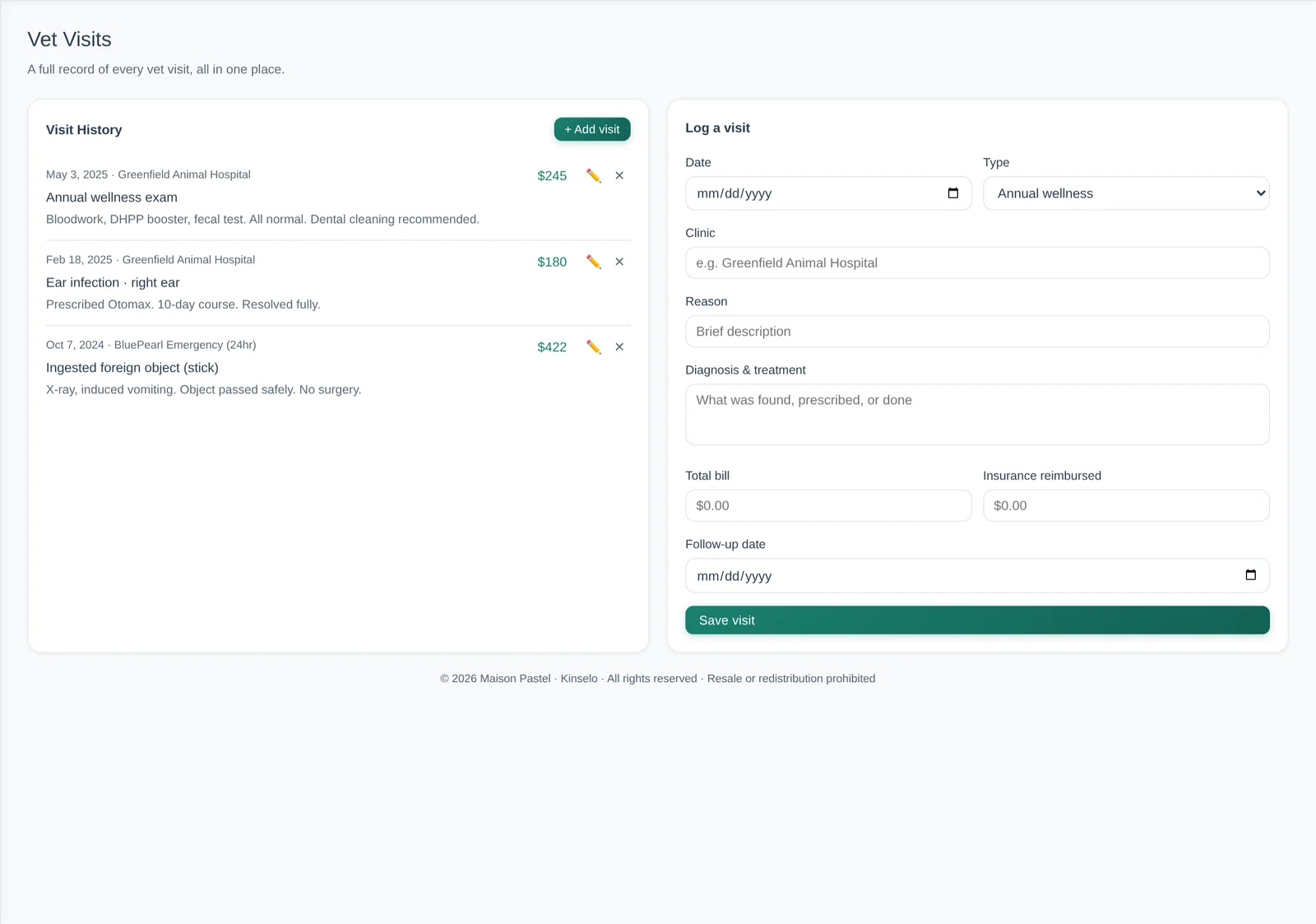
Task: Click 'Feb 18, 2025 · Greenfield Animal Hospital'
Action: [x=151, y=259]
